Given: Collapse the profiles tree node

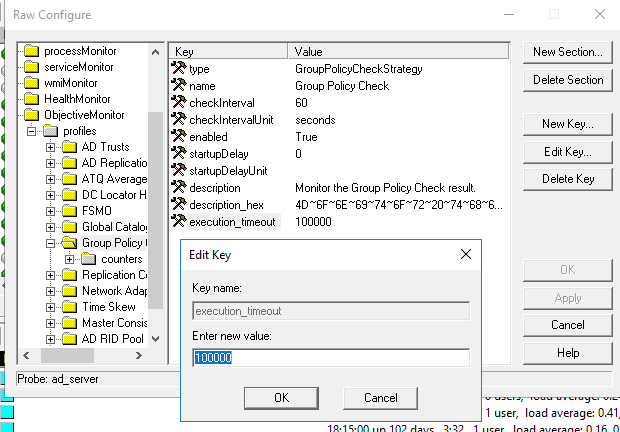Looking at the screenshot, I should pyautogui.click(x=33, y=131).
